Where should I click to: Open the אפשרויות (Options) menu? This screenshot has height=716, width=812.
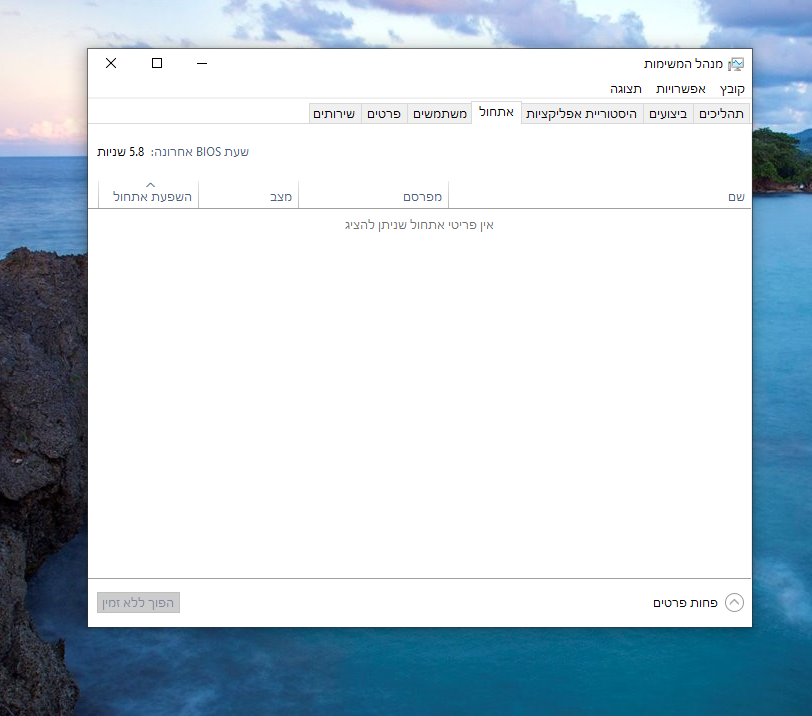680,89
